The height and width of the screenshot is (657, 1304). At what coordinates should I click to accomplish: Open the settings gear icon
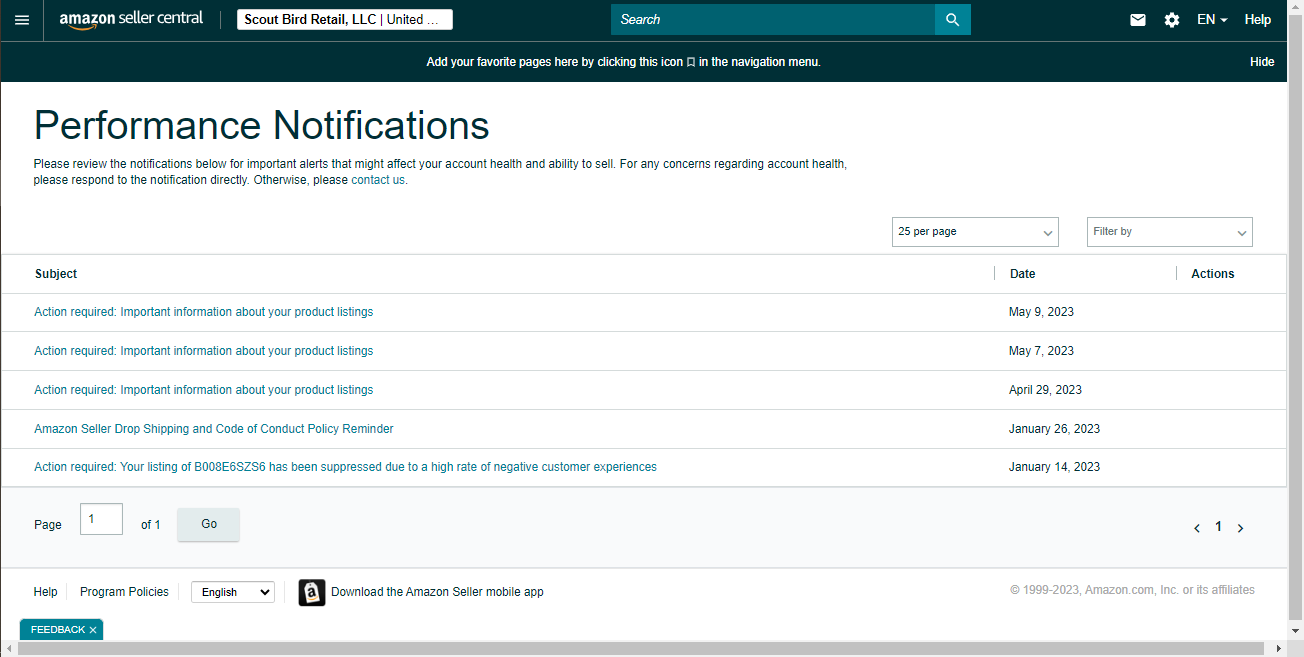pyautogui.click(x=1172, y=20)
